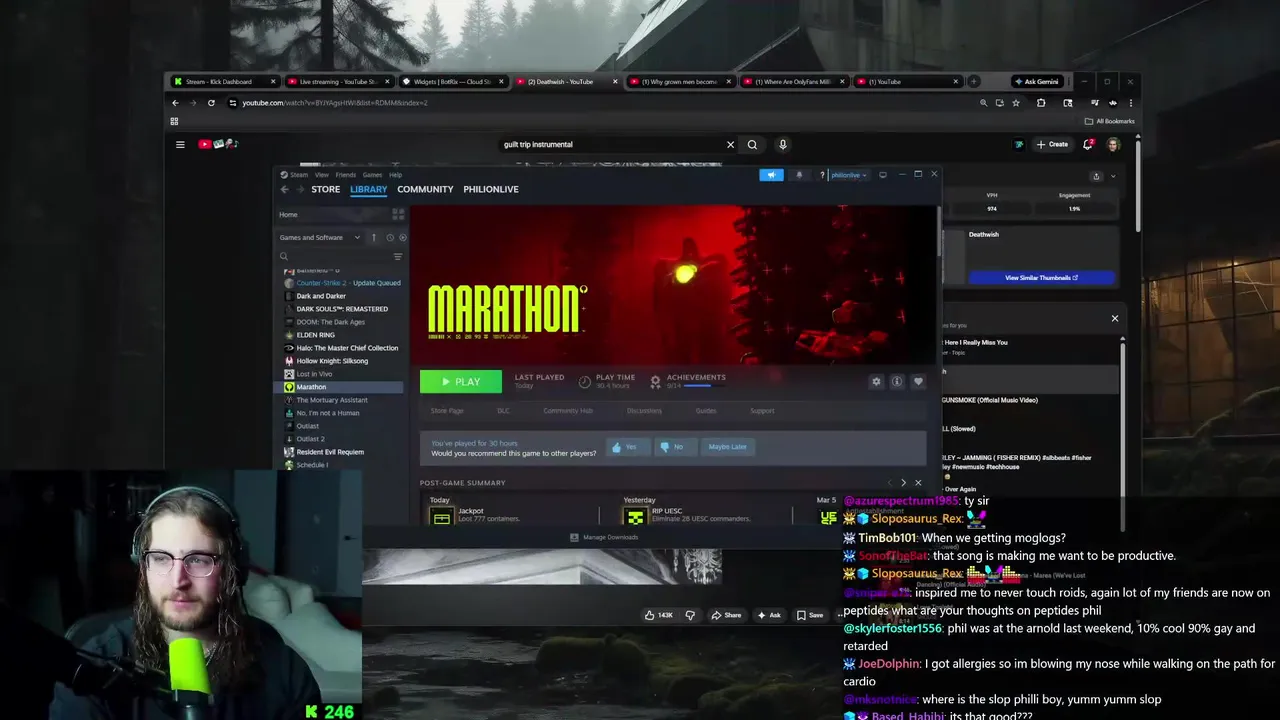
Task: Choose Maybe Later for recommendation
Action: (727, 447)
